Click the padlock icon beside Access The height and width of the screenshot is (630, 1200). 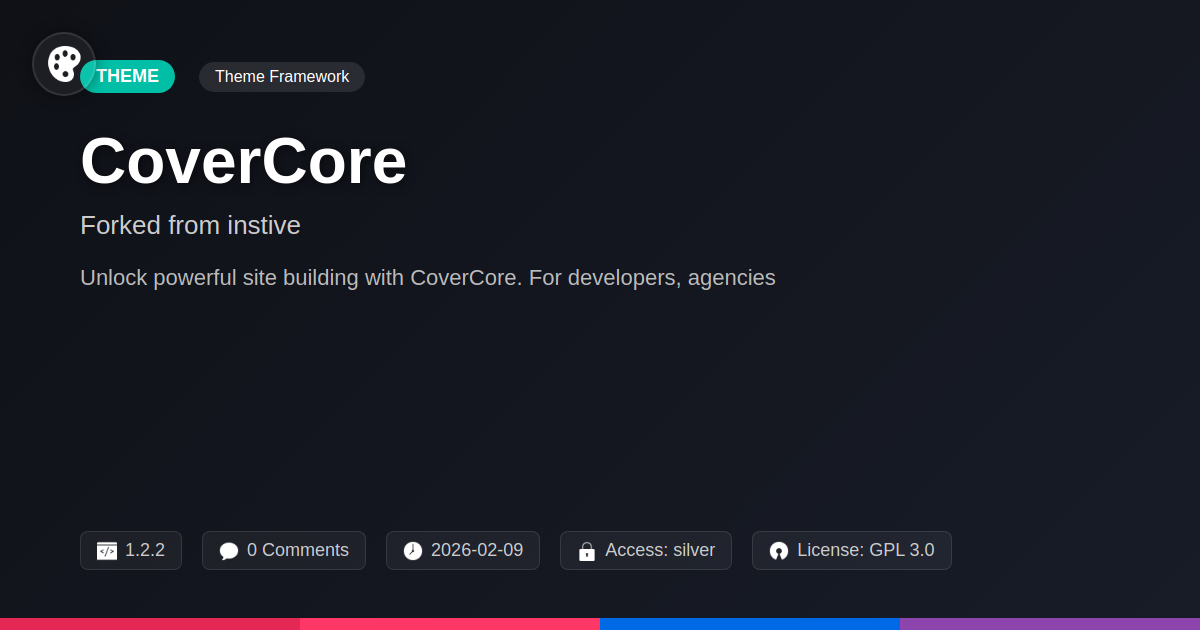tap(587, 551)
